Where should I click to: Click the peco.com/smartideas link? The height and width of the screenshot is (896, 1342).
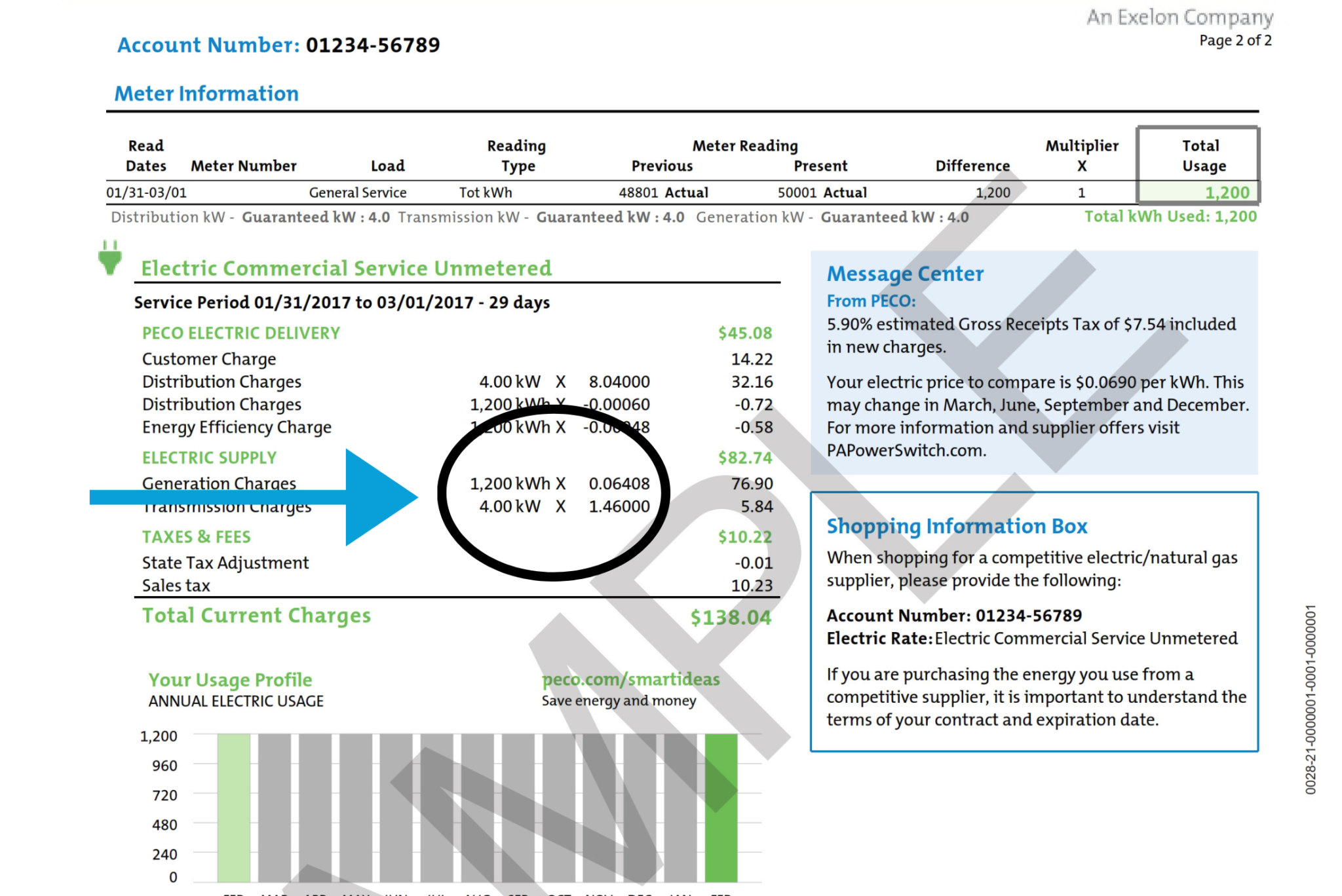[630, 680]
